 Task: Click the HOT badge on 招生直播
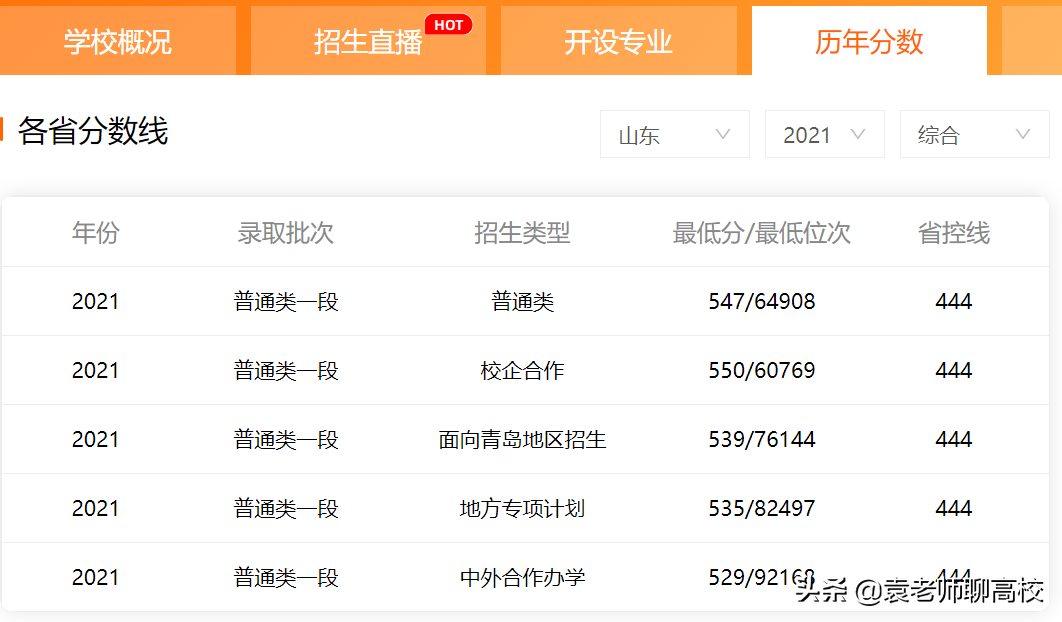coord(449,26)
